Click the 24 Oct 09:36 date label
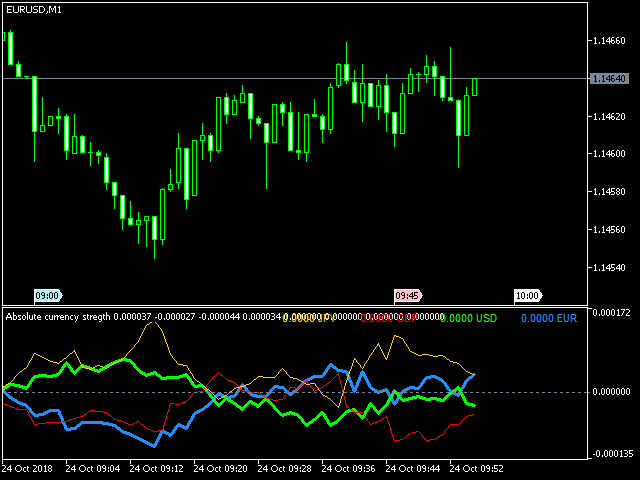This screenshot has height=480, width=640. click(x=352, y=468)
